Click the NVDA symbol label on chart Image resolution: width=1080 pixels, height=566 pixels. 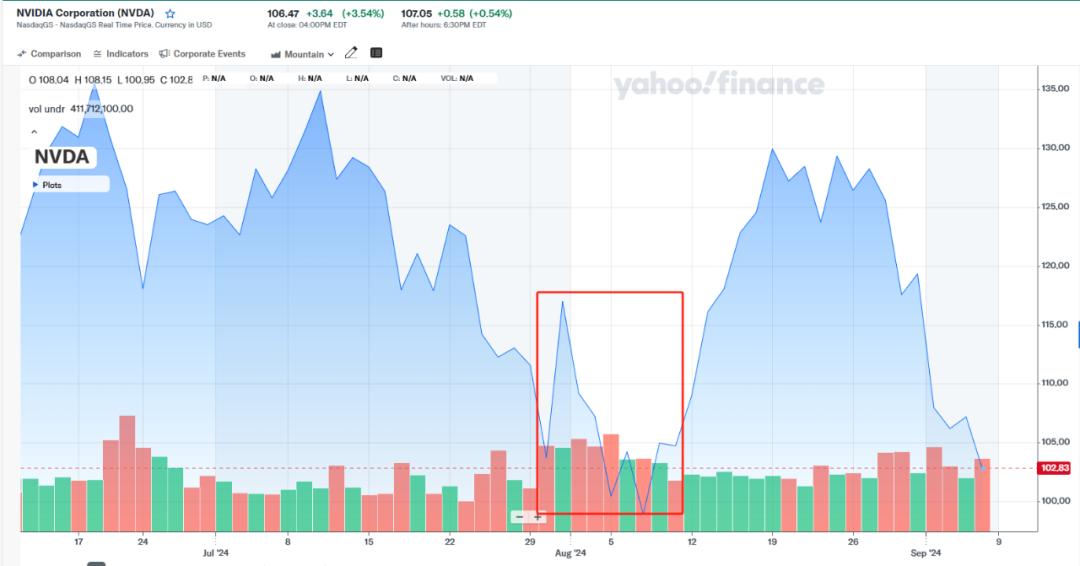(62, 157)
